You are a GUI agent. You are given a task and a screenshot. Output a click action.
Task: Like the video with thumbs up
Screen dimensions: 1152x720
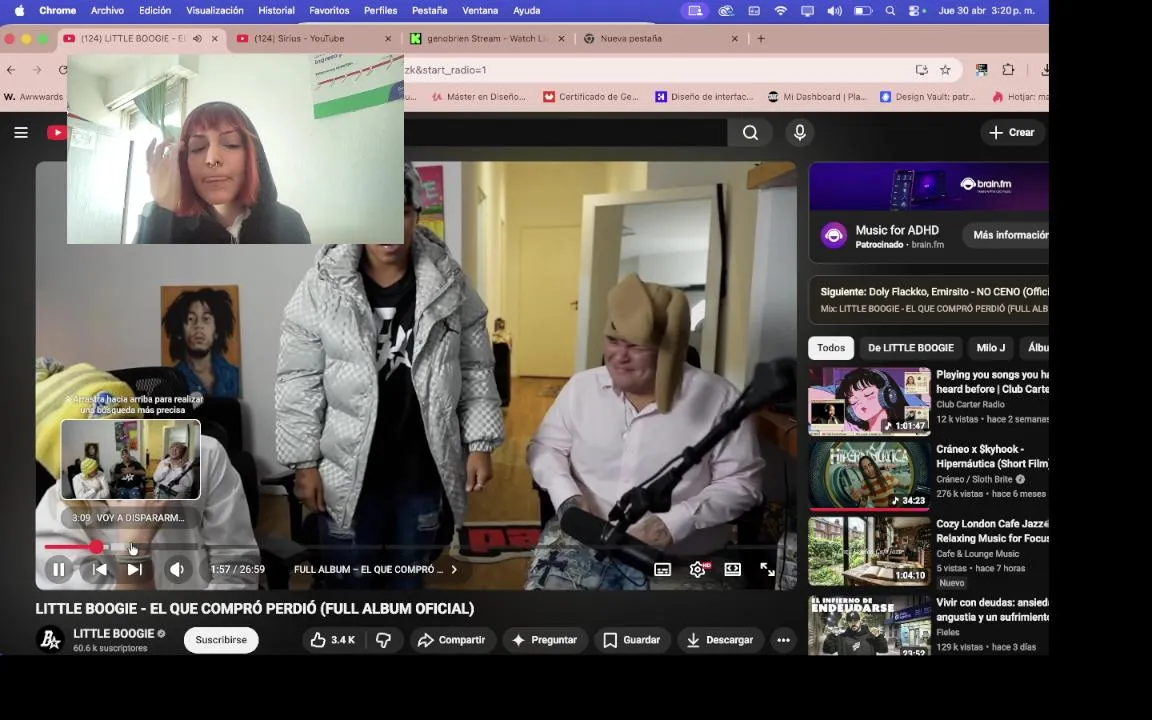[x=333, y=640]
